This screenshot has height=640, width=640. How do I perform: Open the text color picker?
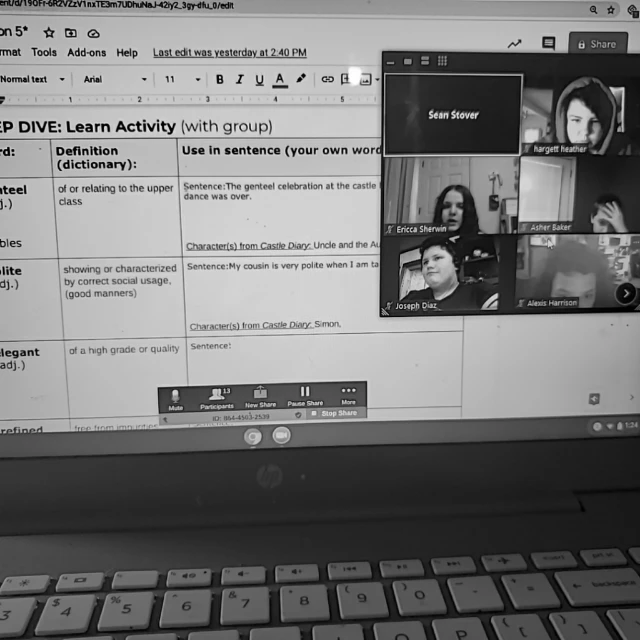click(280, 80)
